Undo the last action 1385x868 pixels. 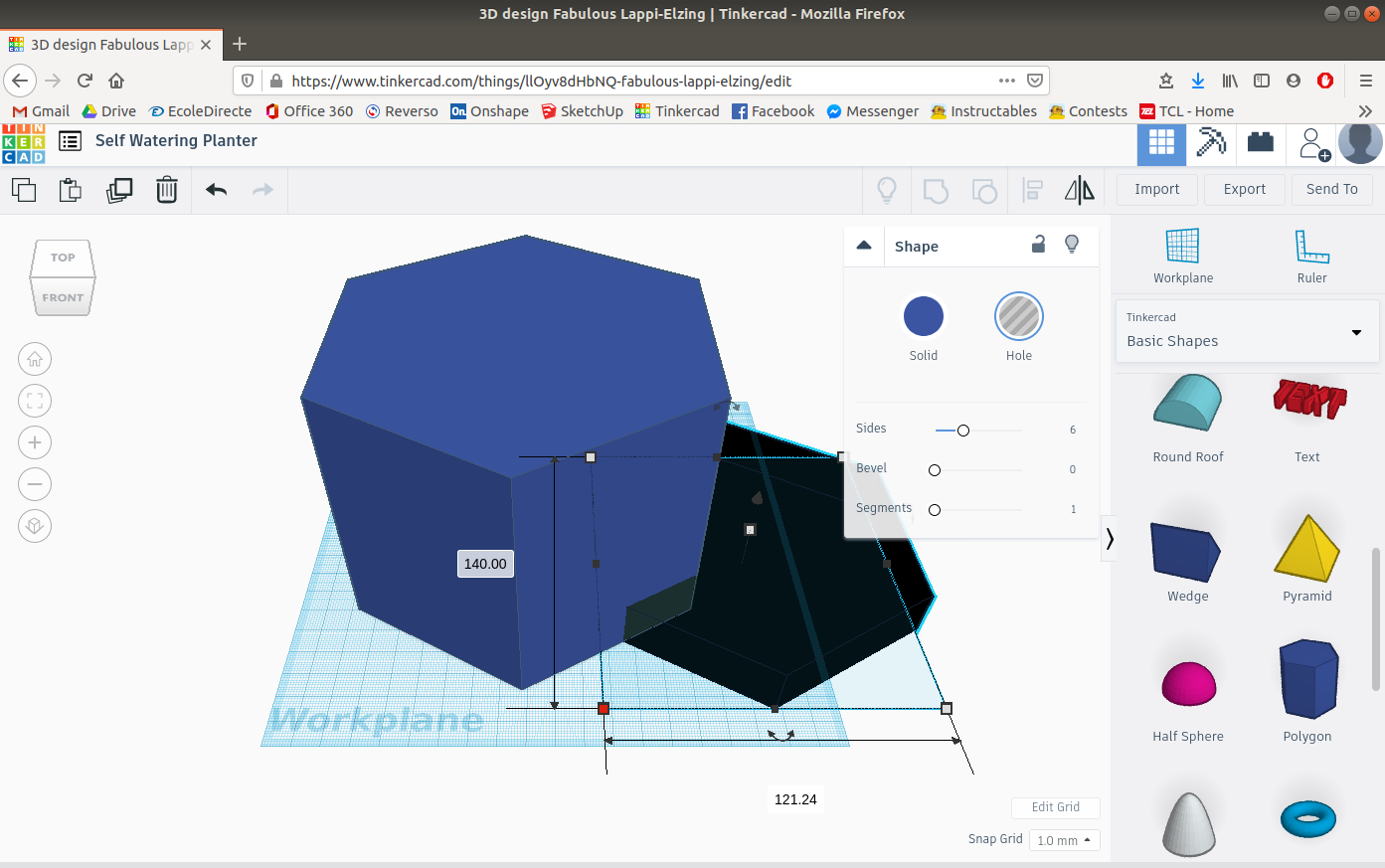click(x=217, y=189)
